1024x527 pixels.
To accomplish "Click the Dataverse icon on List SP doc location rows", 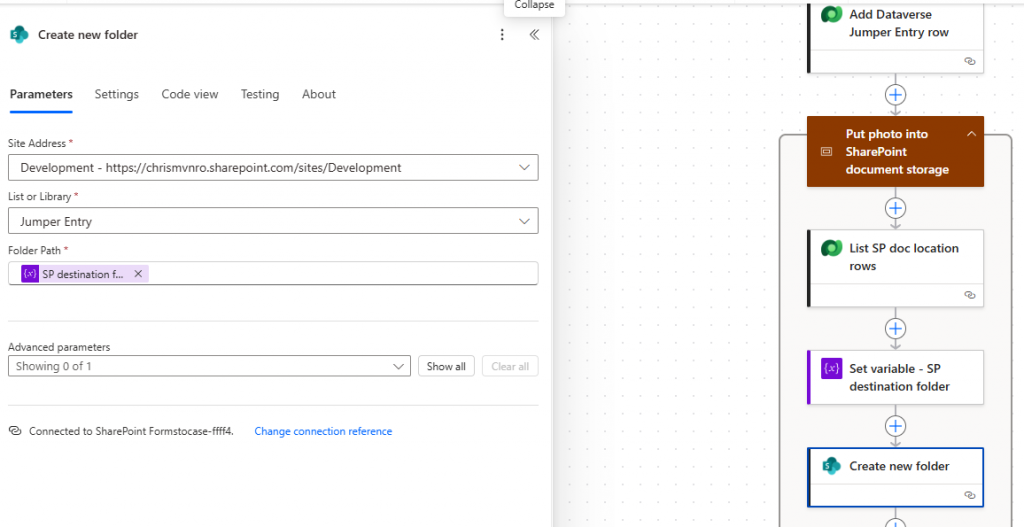I will click(831, 249).
